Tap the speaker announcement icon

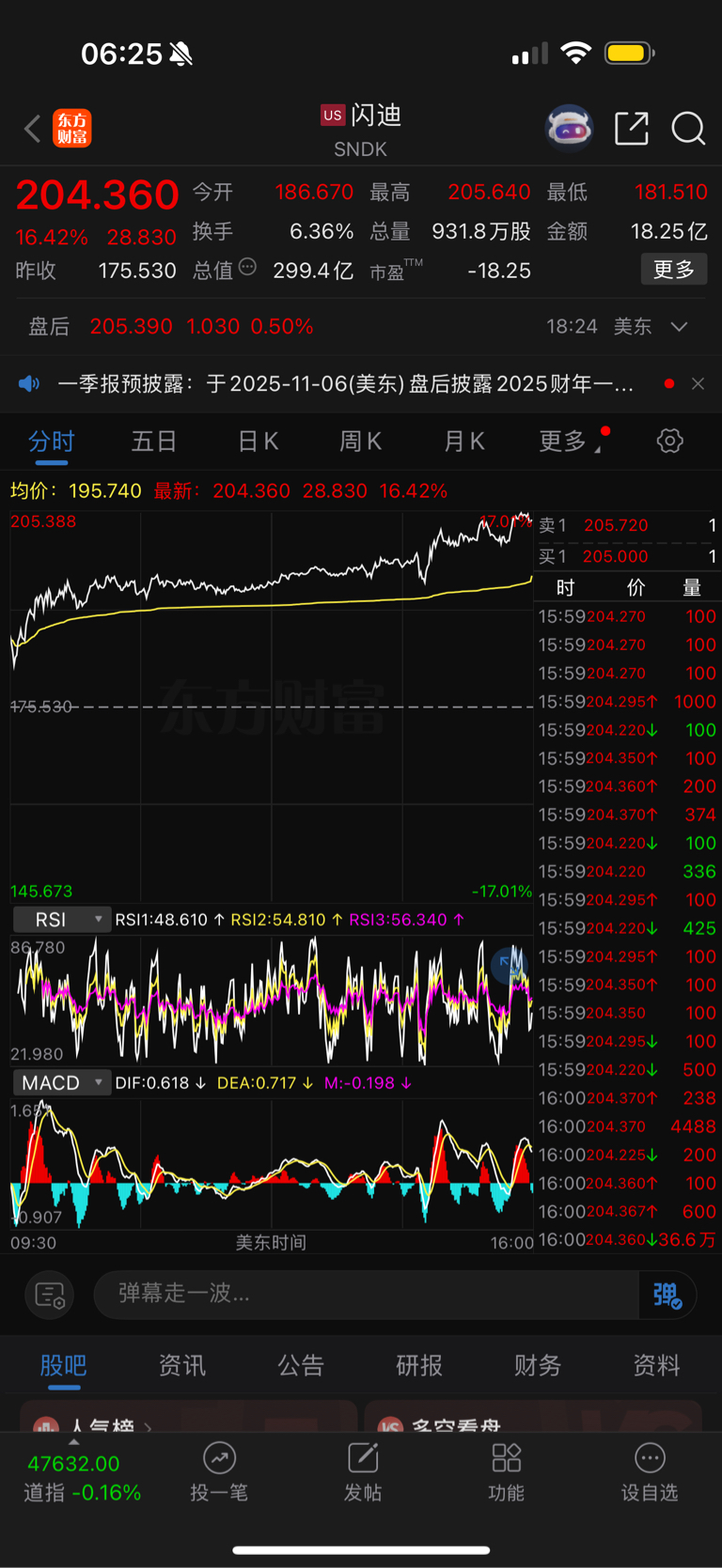pos(29,383)
